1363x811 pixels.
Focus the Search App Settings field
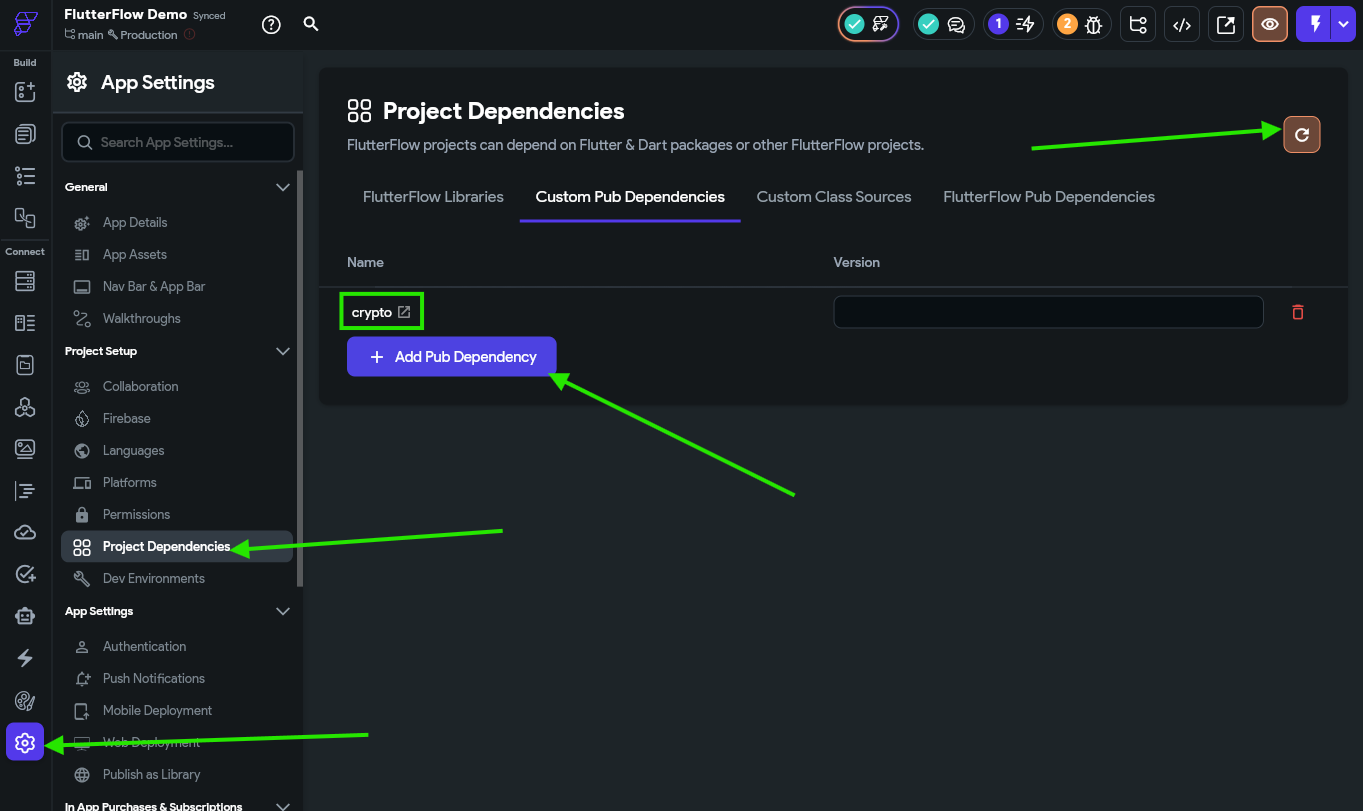coord(178,142)
